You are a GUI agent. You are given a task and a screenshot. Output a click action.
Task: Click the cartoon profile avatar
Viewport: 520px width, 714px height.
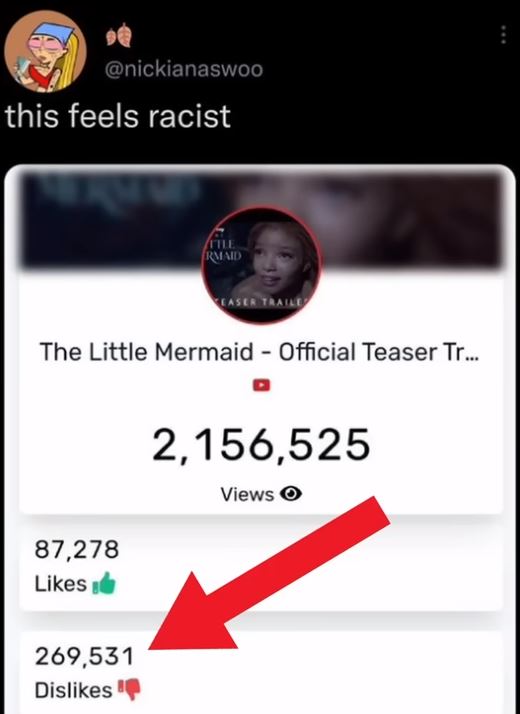pyautogui.click(x=46, y=51)
